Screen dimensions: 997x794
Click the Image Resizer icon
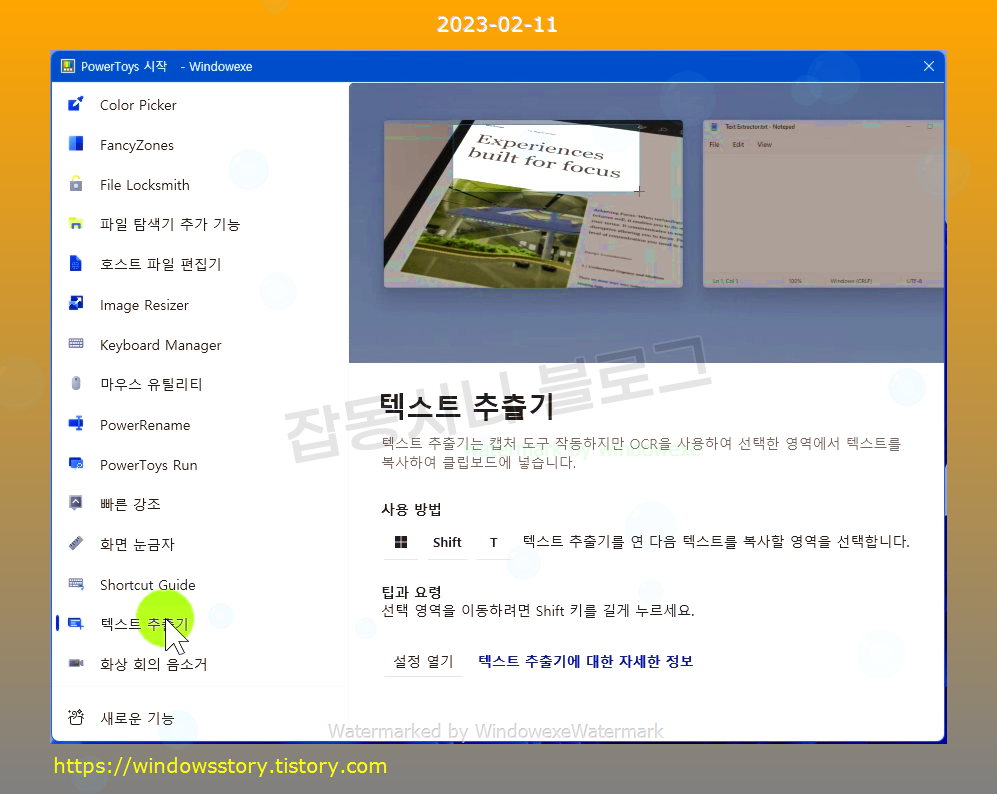(76, 303)
